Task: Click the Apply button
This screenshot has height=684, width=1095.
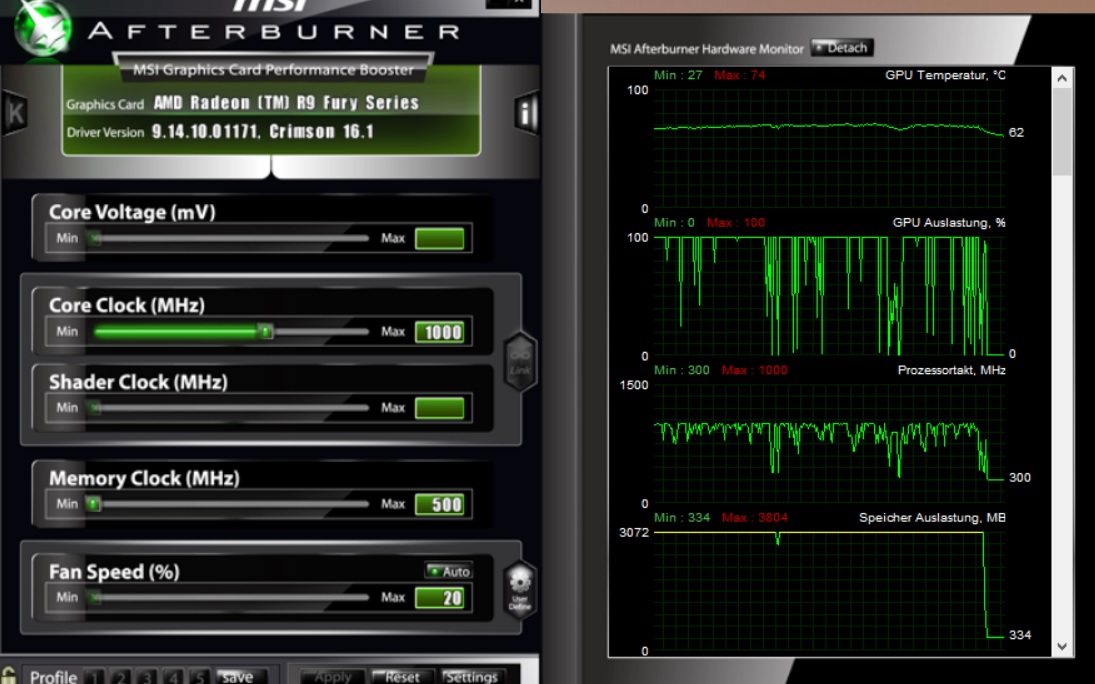Action: [332, 676]
